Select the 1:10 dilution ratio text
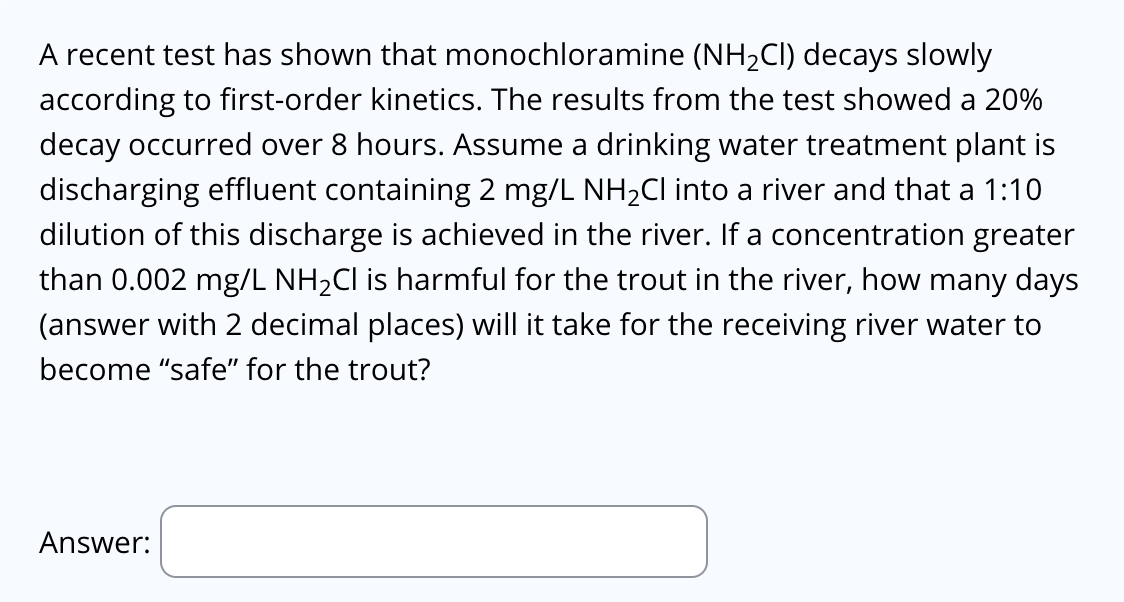The width and height of the screenshot is (1124, 602). coord(1012,189)
